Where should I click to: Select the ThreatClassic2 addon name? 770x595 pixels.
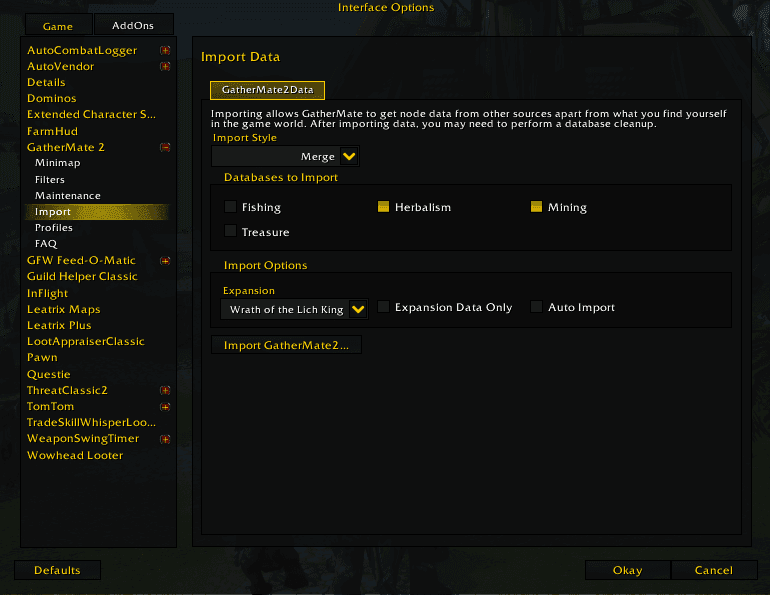pos(67,390)
